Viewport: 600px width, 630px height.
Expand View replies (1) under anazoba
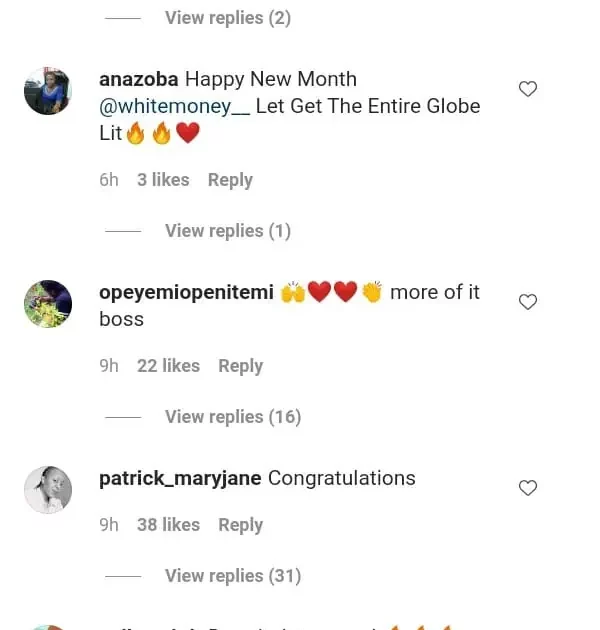[x=227, y=231]
